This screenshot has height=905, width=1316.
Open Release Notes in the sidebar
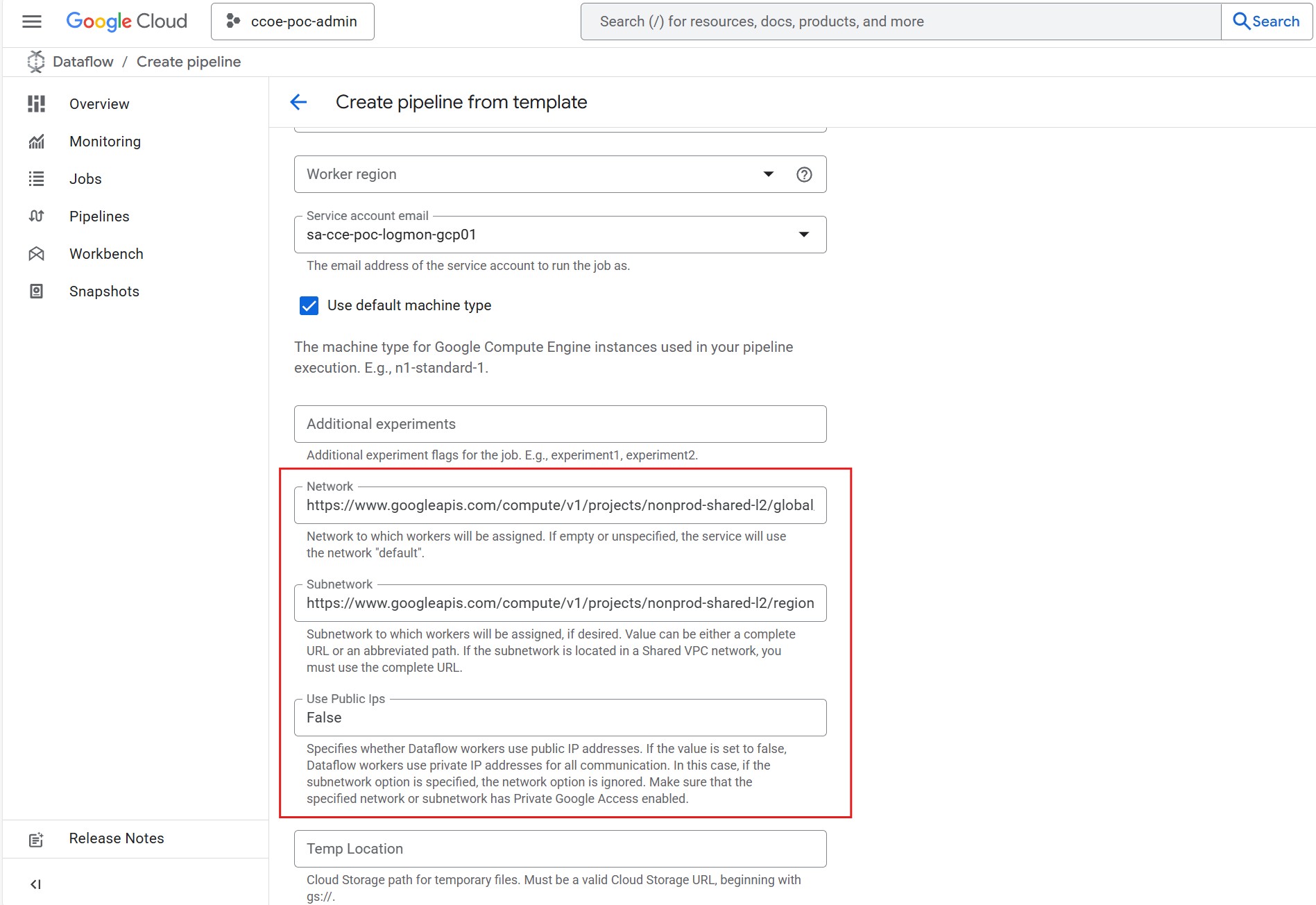pyautogui.click(x=116, y=838)
